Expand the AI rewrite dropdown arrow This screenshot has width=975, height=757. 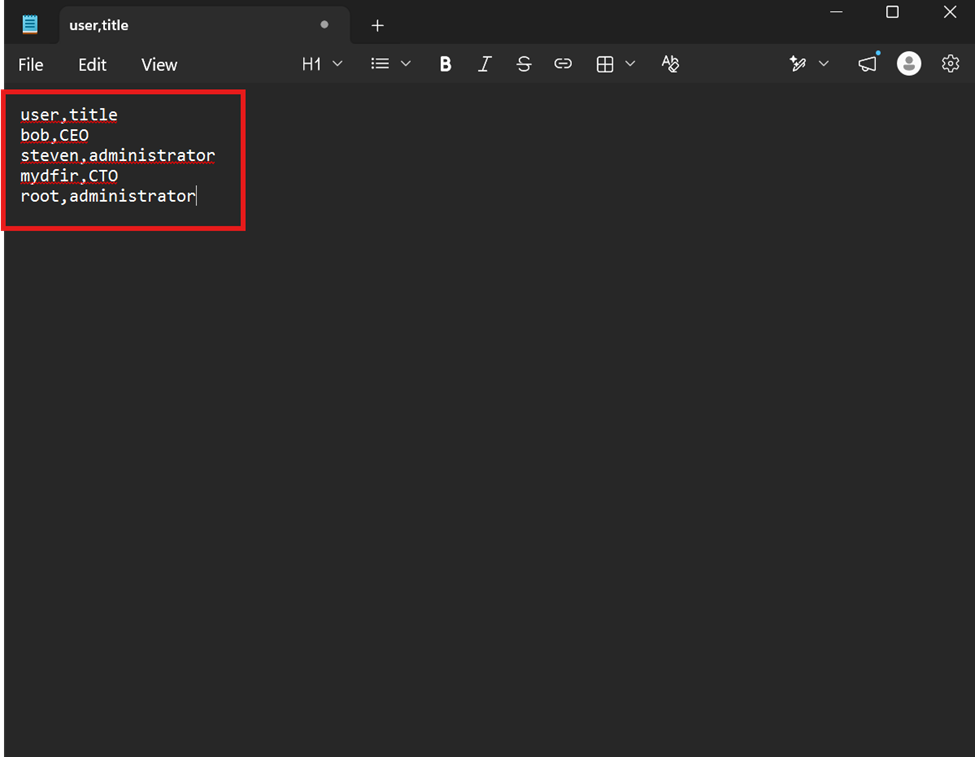(824, 63)
